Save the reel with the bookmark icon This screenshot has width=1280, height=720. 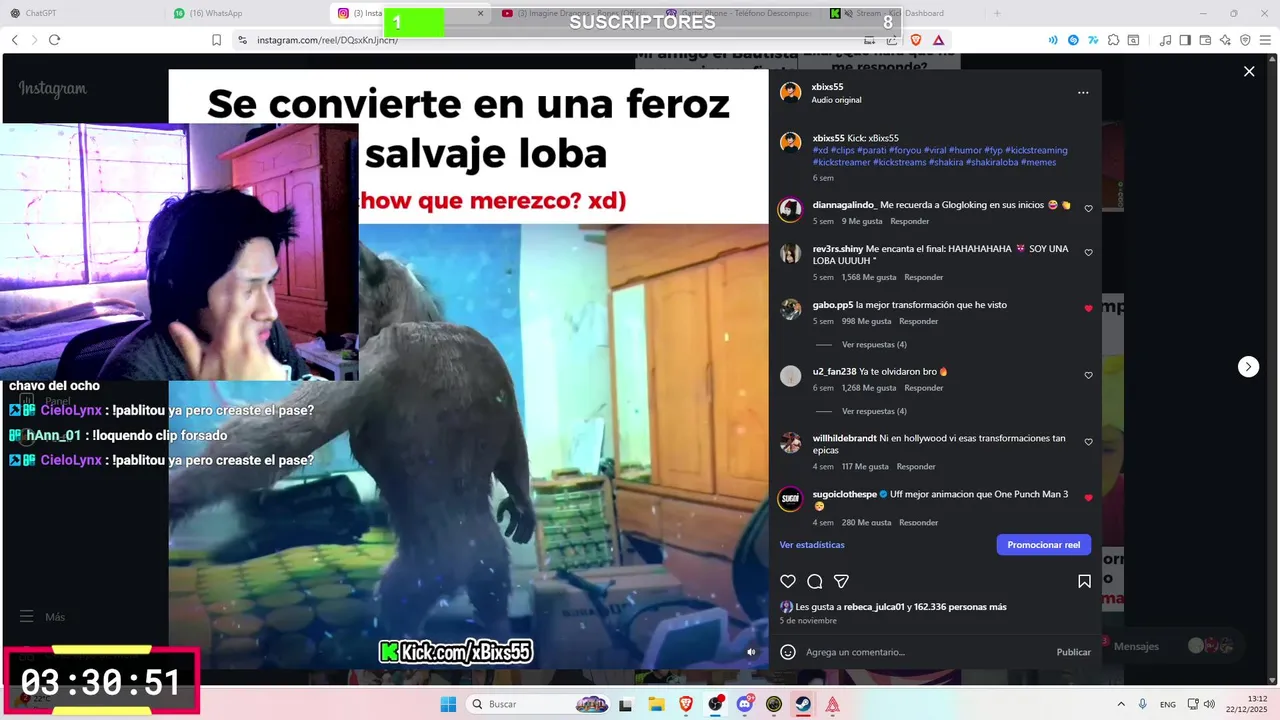(1084, 581)
